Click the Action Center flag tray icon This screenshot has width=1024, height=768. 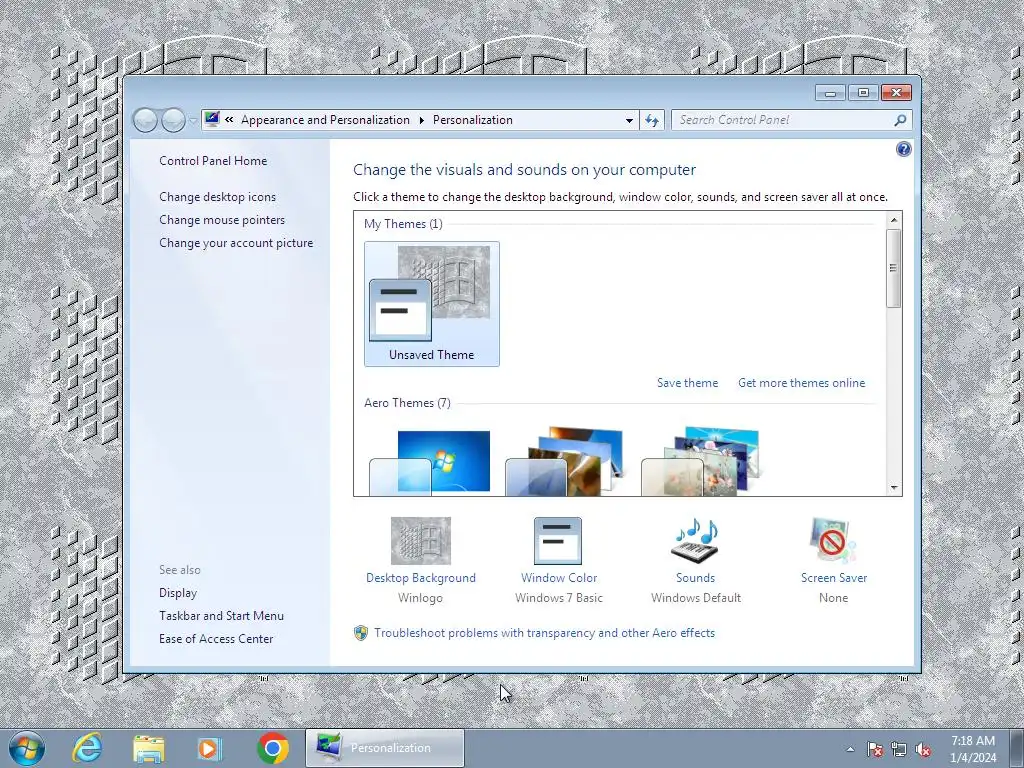click(875, 749)
